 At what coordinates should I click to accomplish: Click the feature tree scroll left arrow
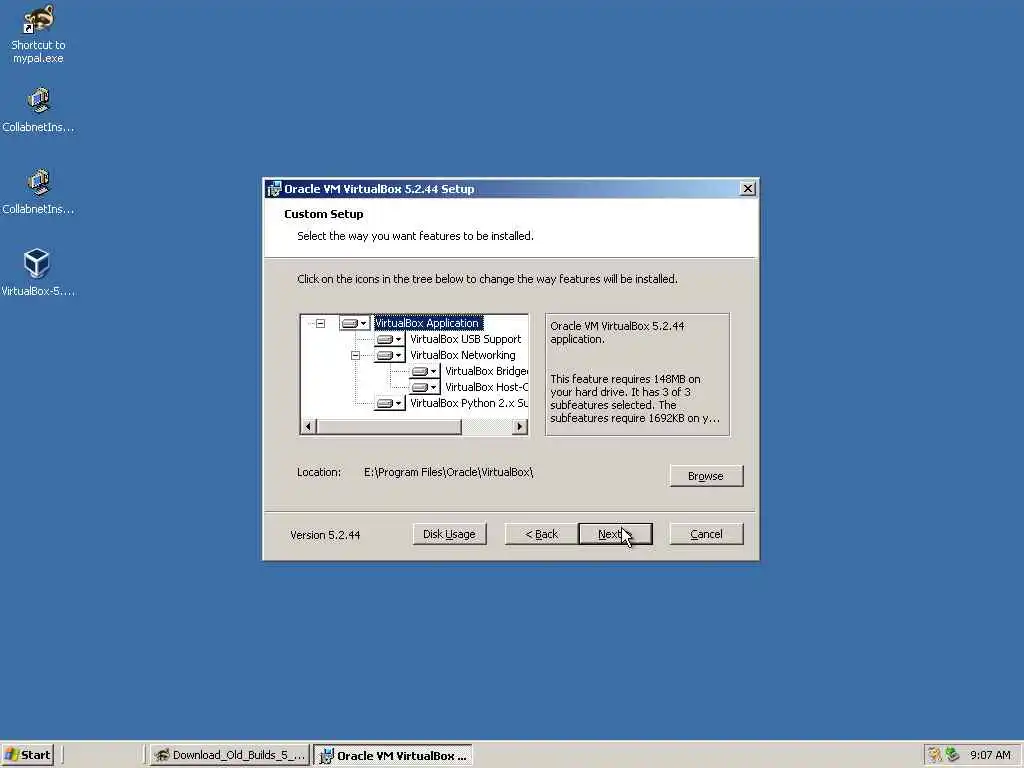[x=308, y=426]
